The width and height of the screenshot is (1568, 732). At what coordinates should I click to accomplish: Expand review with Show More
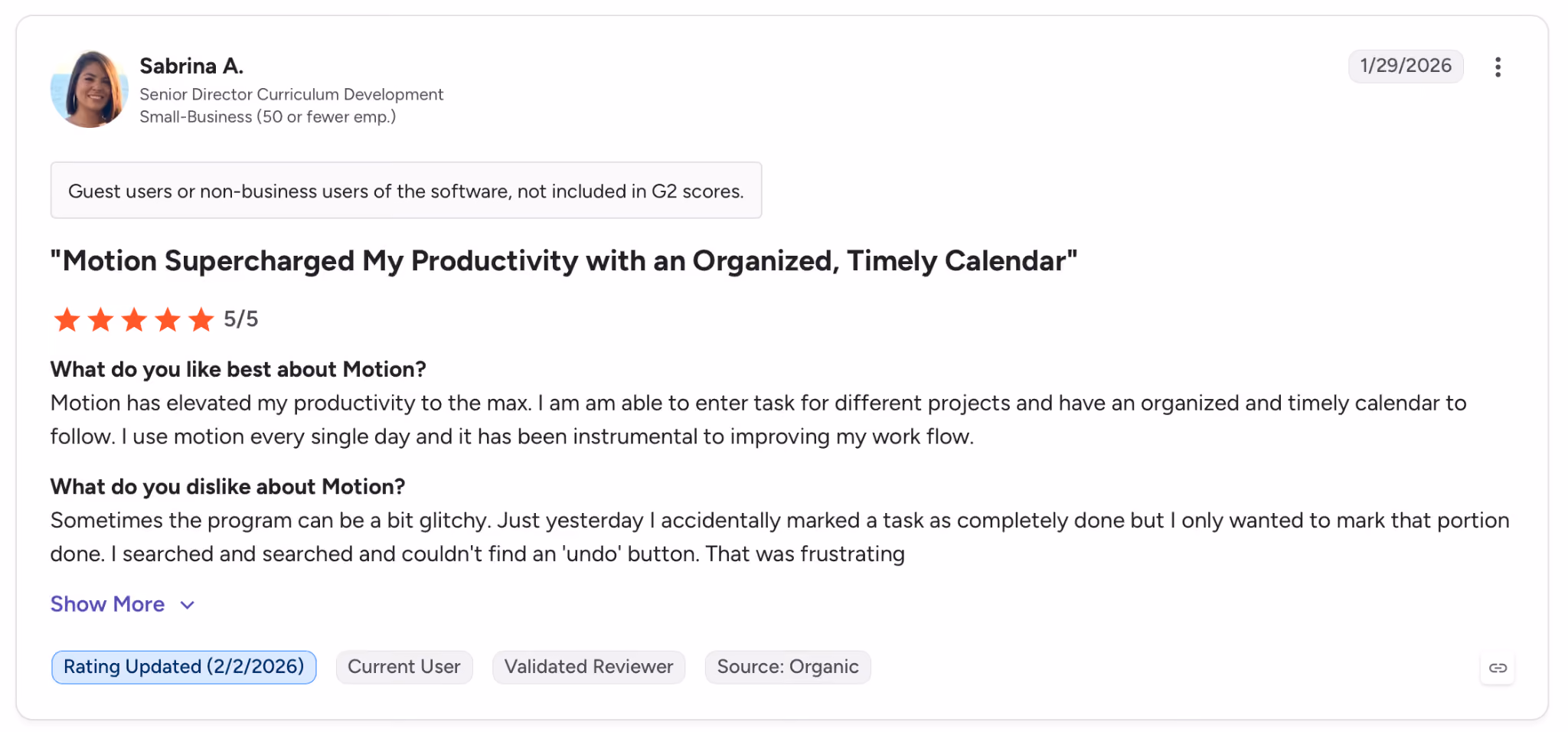click(108, 604)
